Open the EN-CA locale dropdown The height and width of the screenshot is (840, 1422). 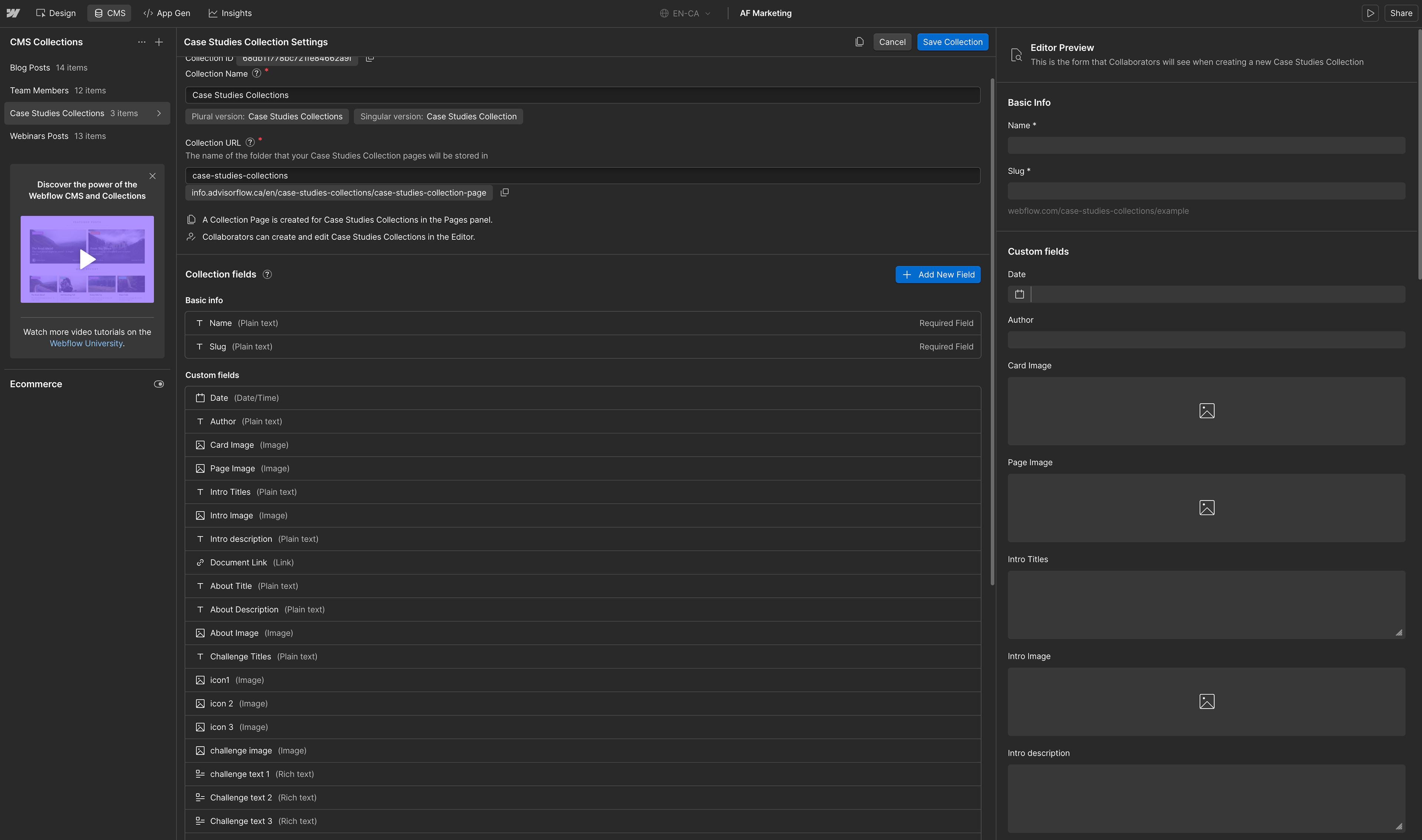pyautogui.click(x=684, y=13)
